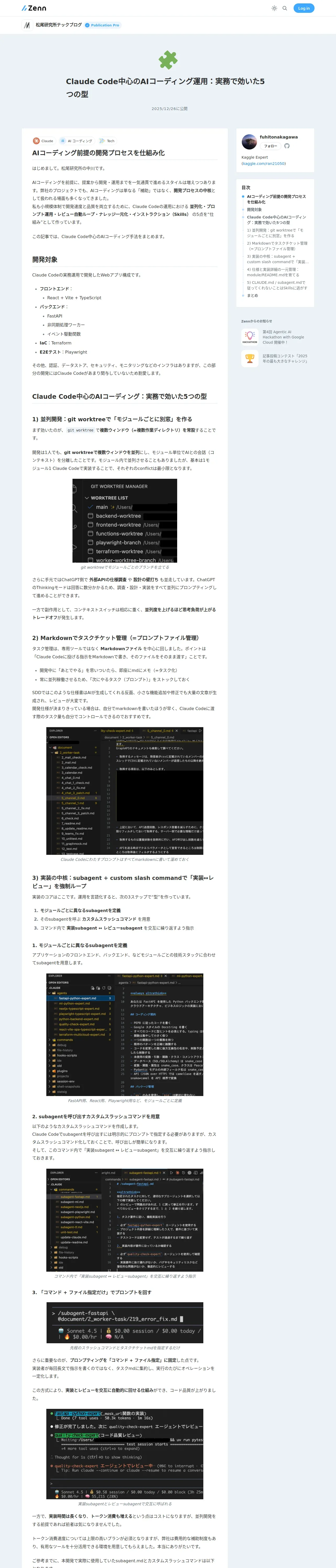The height and width of the screenshot is (1568, 336).
Task: Click the heading 1) 並列開発:git worktreeで
Action: click(x=112, y=419)
